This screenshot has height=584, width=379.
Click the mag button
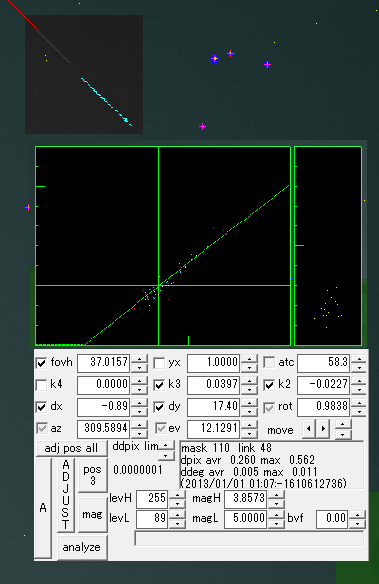coord(93,515)
